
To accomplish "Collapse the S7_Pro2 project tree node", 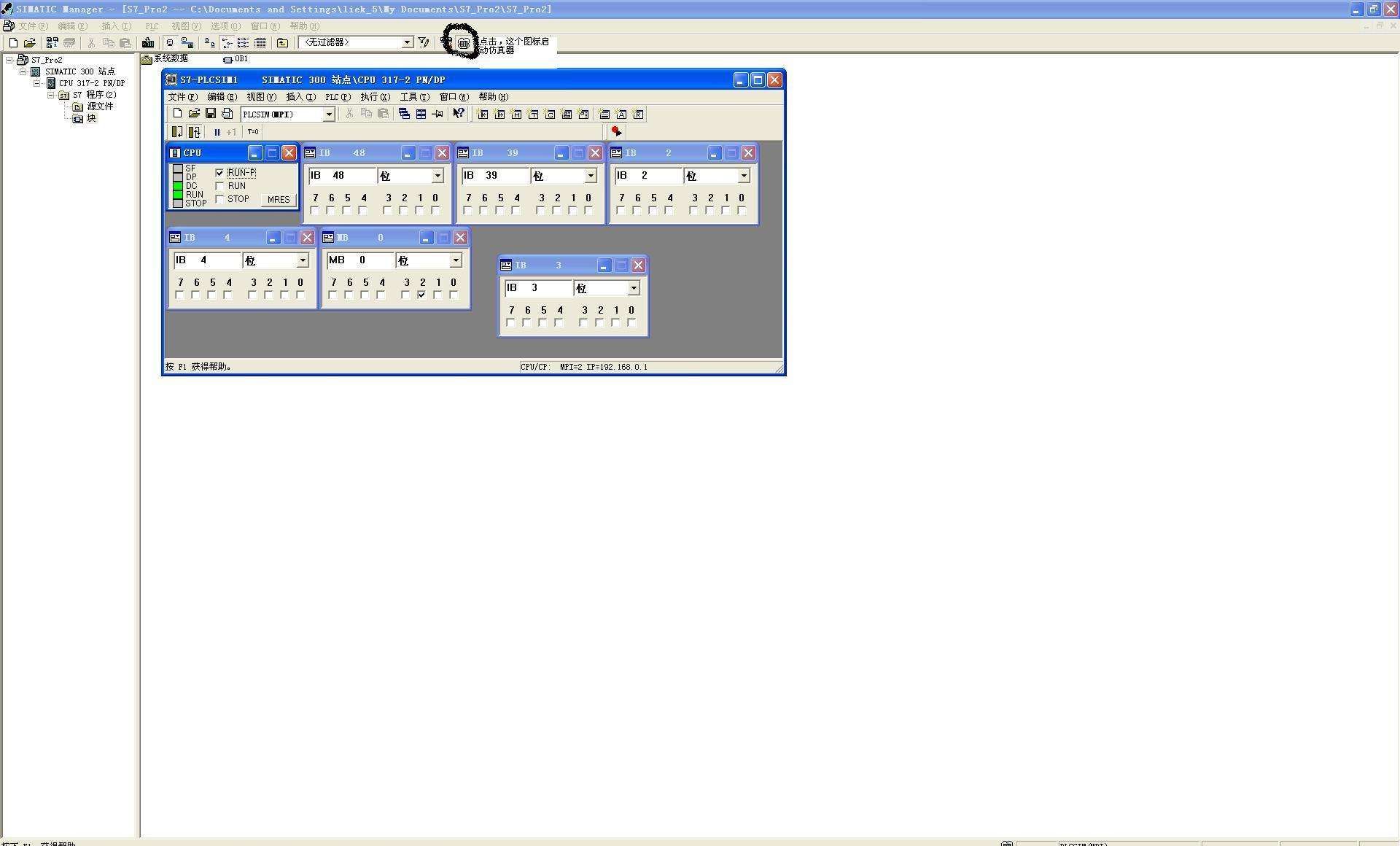I will point(9,60).
